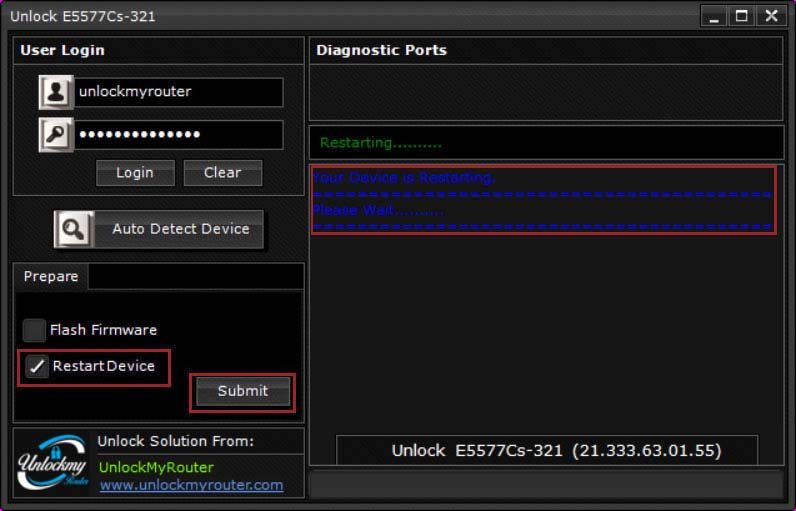Minimize the Unlock E5577Cs-321 window
The height and width of the screenshot is (511, 796).
click(714, 16)
